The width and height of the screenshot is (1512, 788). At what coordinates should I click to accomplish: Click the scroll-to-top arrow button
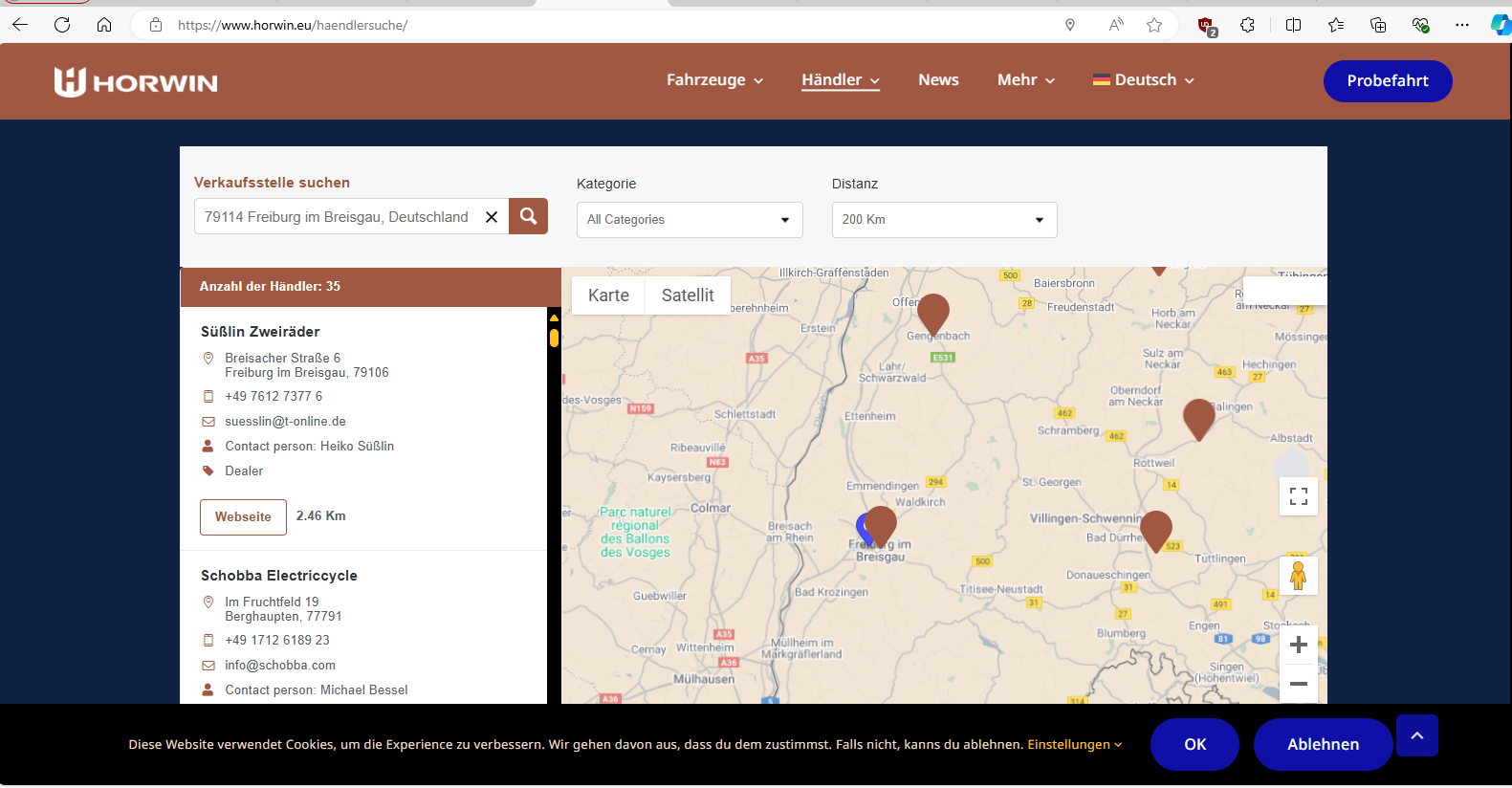click(1416, 735)
